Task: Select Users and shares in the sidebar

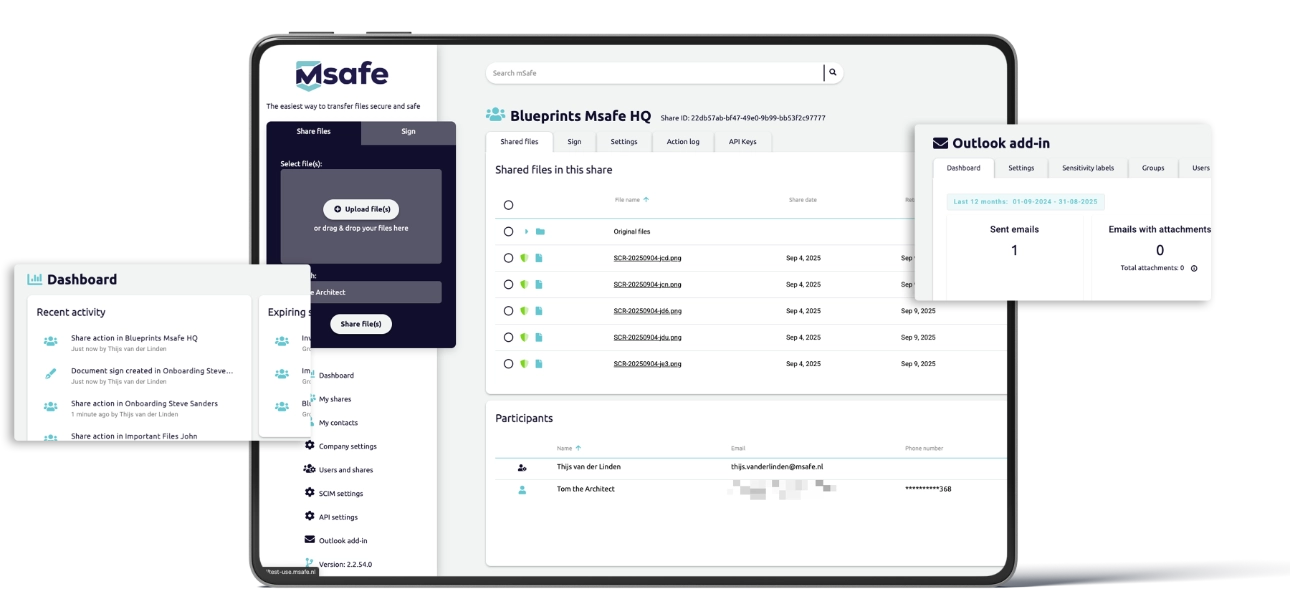Action: pos(347,469)
